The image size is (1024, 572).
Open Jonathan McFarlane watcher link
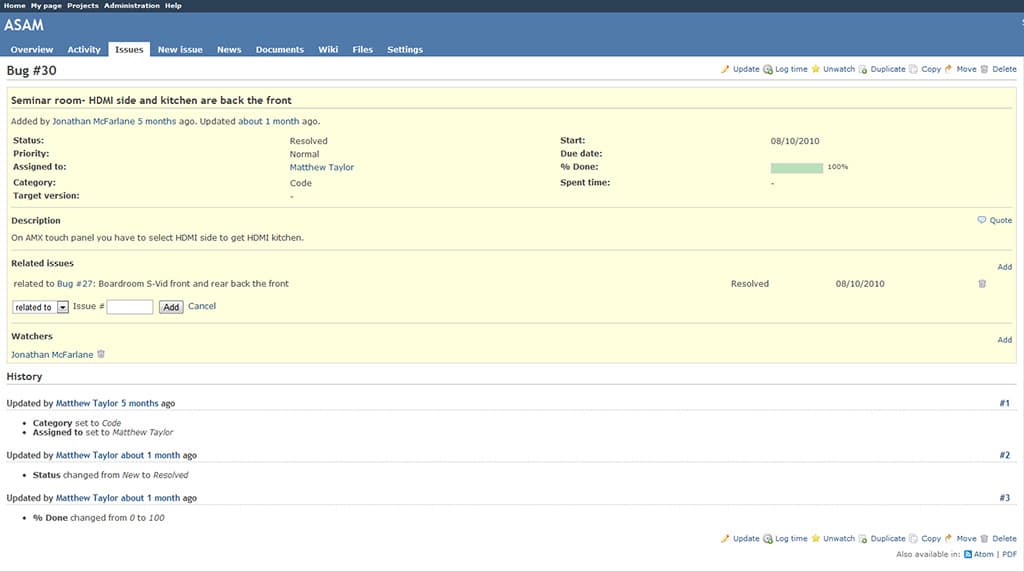[52, 355]
